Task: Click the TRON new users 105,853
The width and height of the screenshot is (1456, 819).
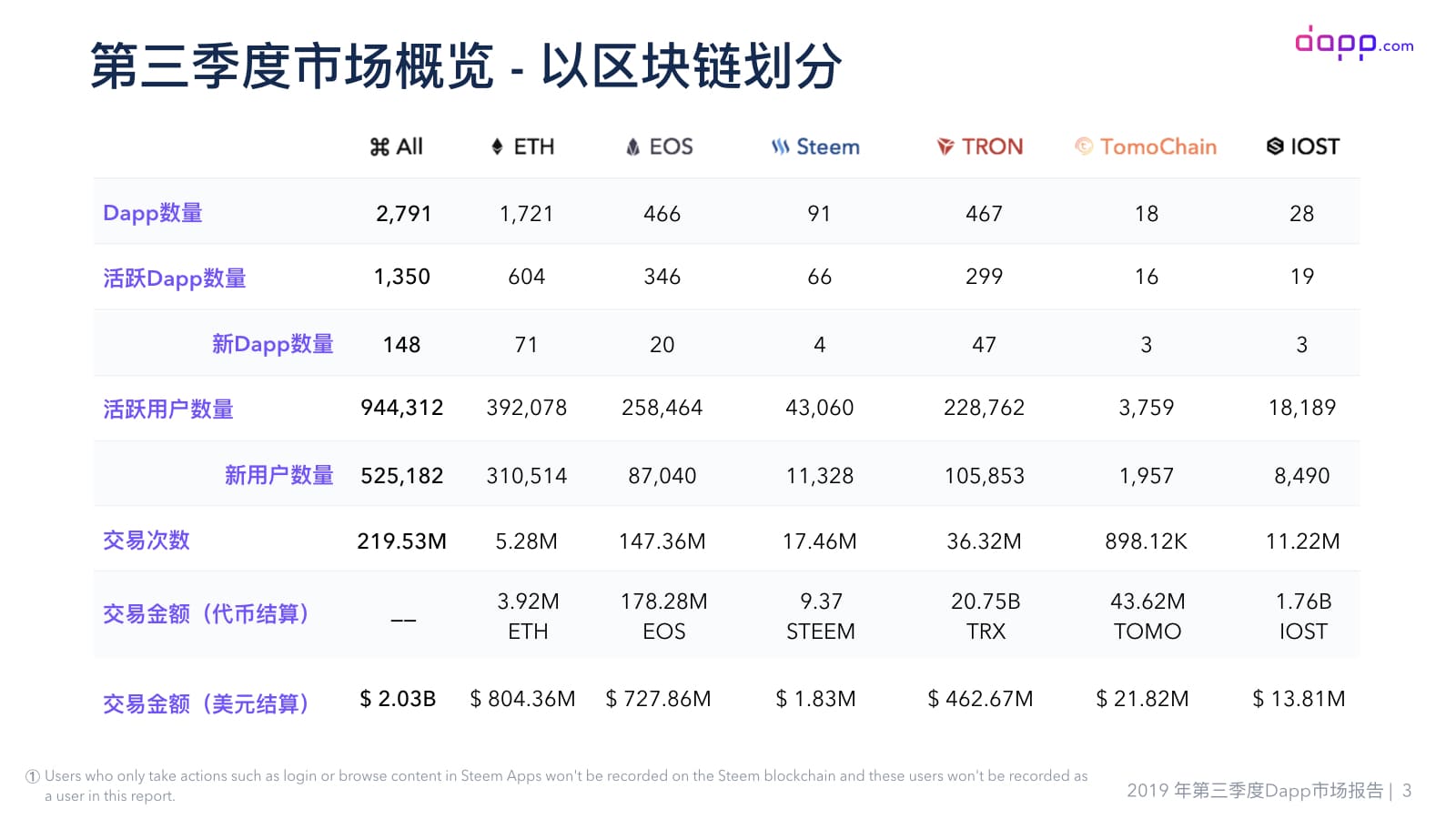Action: (984, 476)
